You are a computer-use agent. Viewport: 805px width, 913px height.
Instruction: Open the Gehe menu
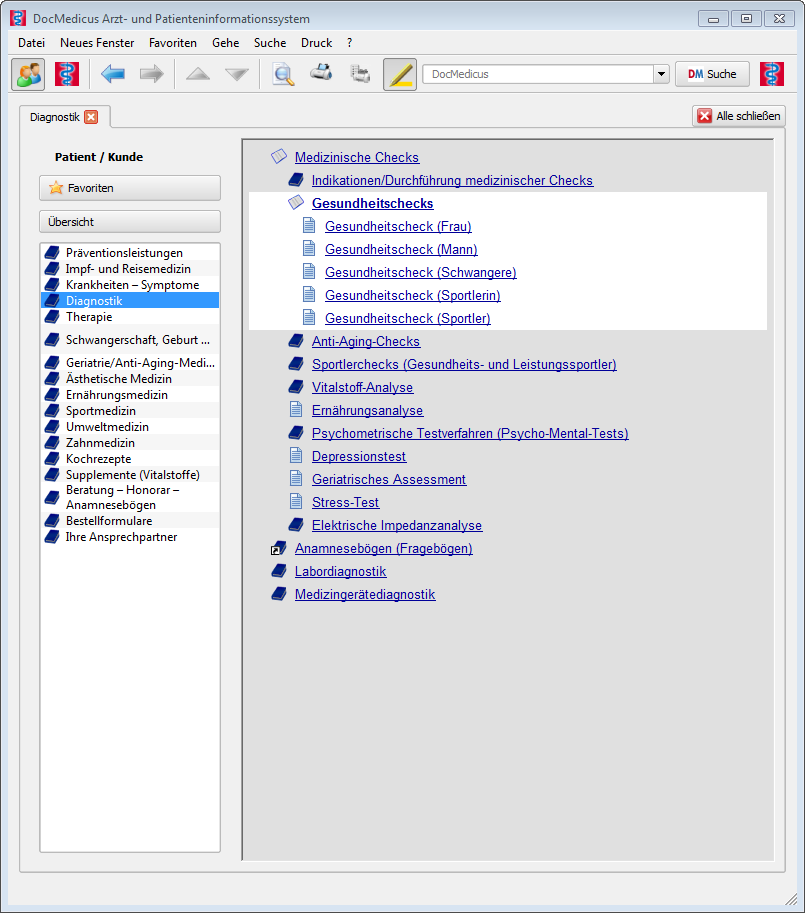coord(226,43)
